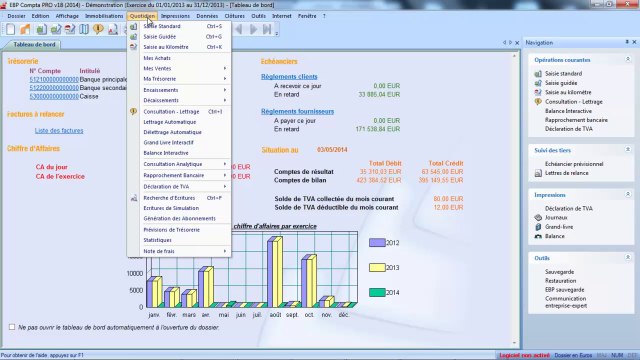Screen dimensions: 640x360
Task: Click 'Logiciel non activé' in status bar
Action: (x=524, y=356)
